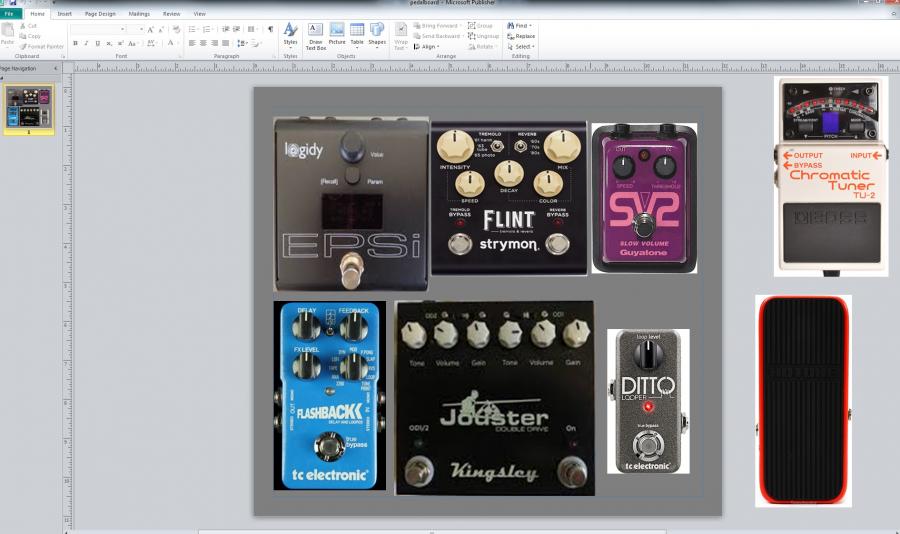Image resolution: width=900 pixels, height=534 pixels.
Task: Select the Draw Text Box tool
Action: tap(315, 37)
